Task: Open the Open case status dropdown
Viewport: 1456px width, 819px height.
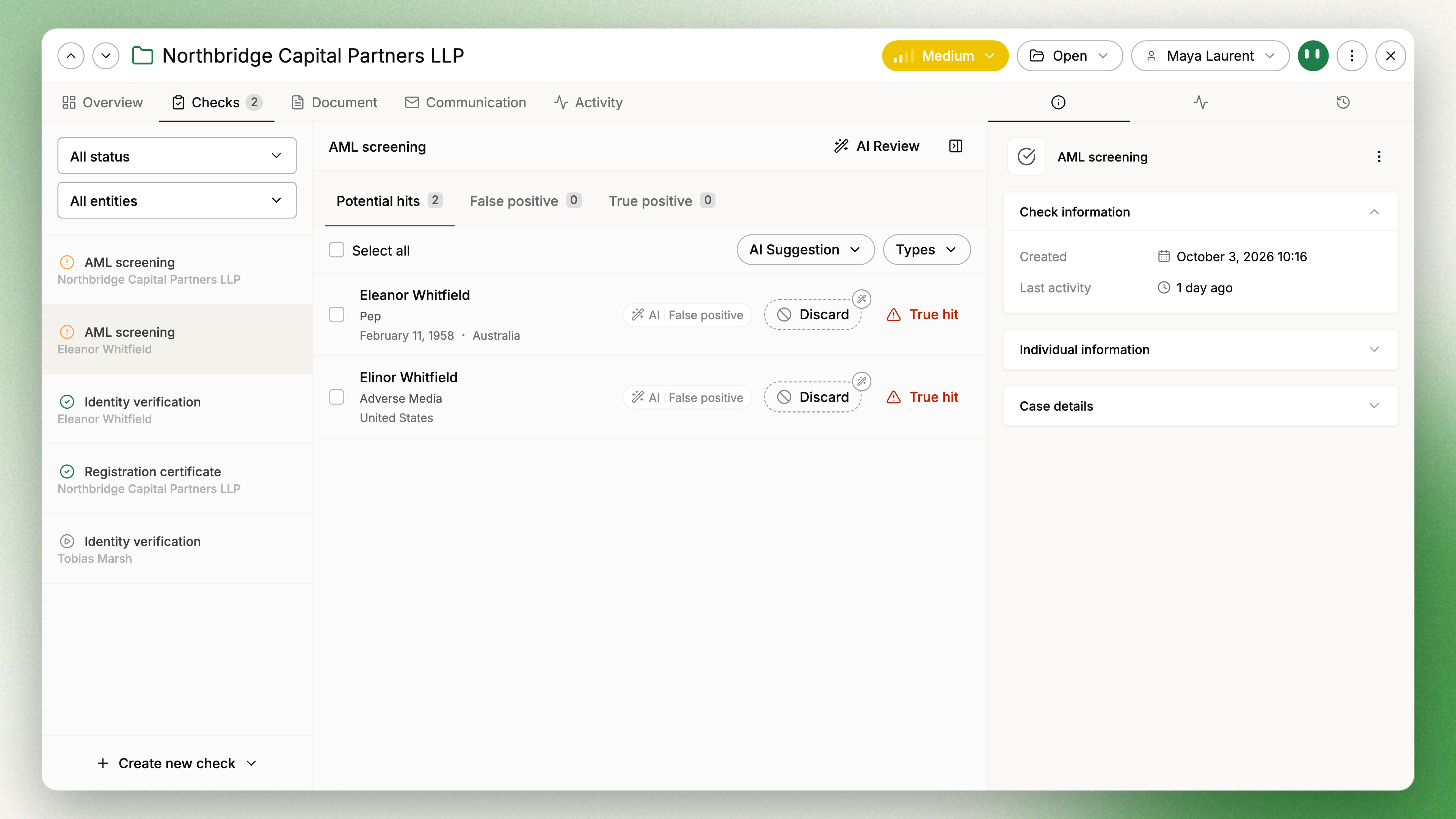Action: point(1069,55)
